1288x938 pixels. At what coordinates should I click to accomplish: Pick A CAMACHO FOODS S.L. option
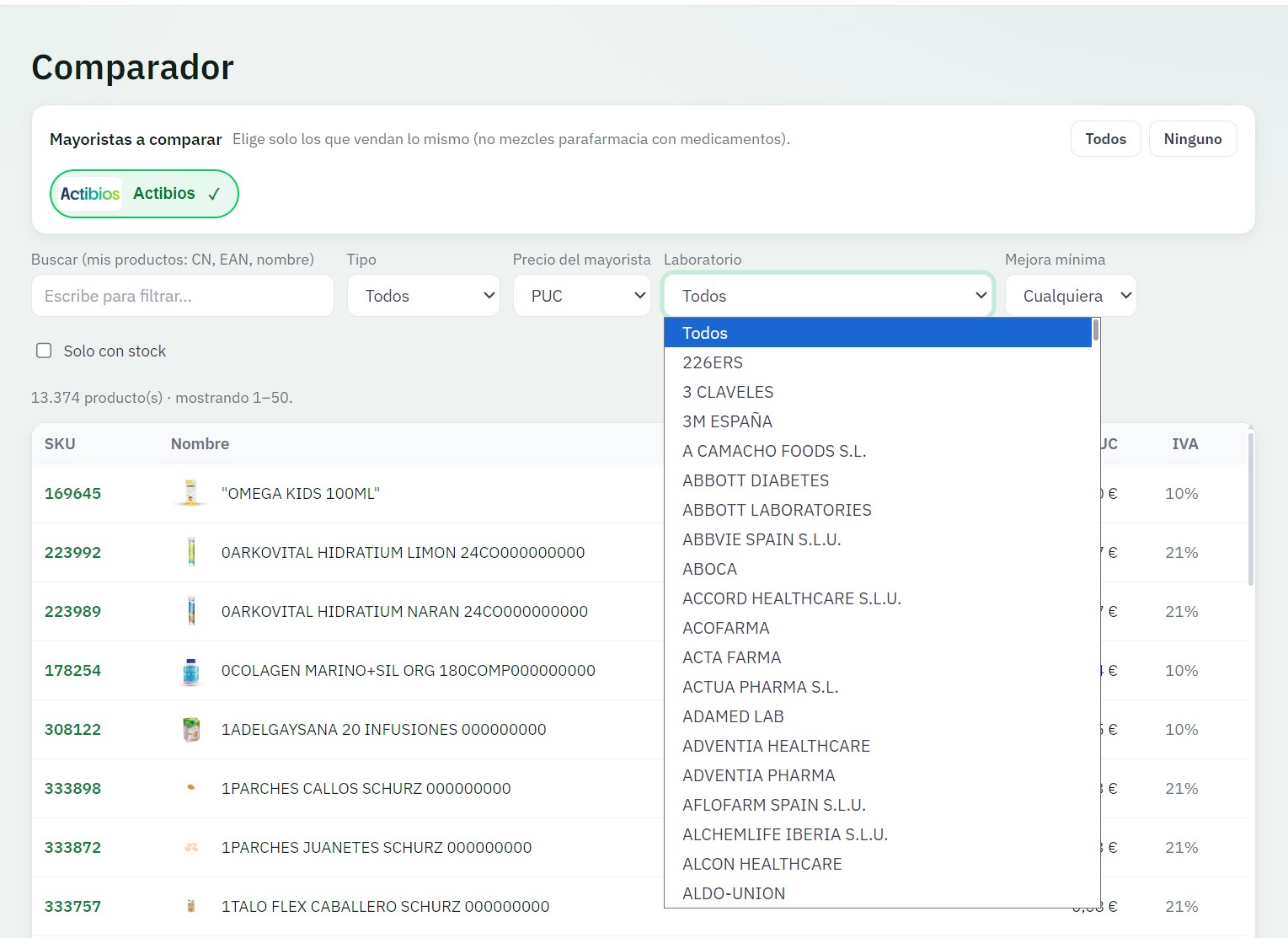tap(878, 451)
